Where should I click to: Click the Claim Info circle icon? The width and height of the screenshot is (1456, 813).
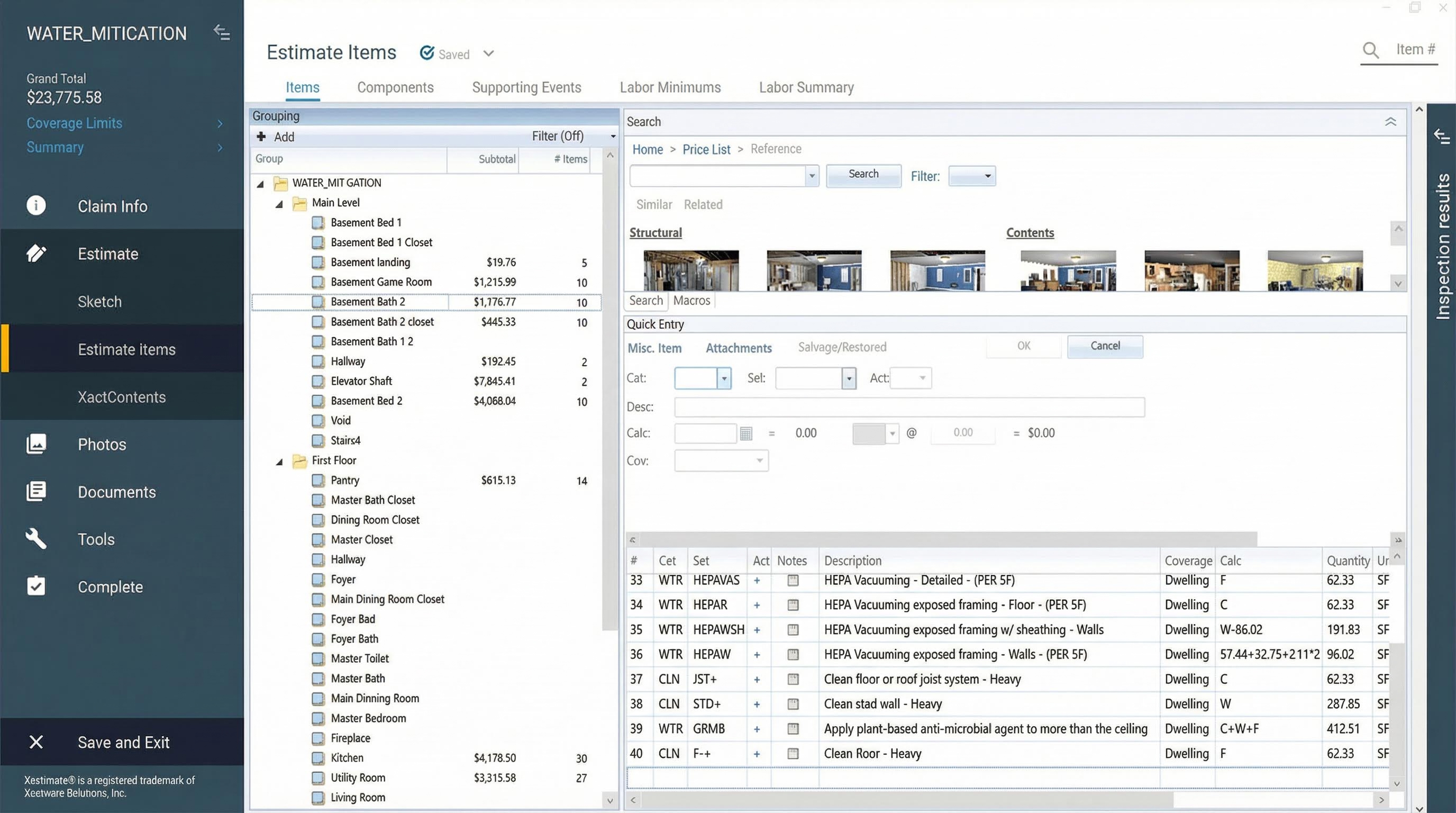(x=36, y=205)
